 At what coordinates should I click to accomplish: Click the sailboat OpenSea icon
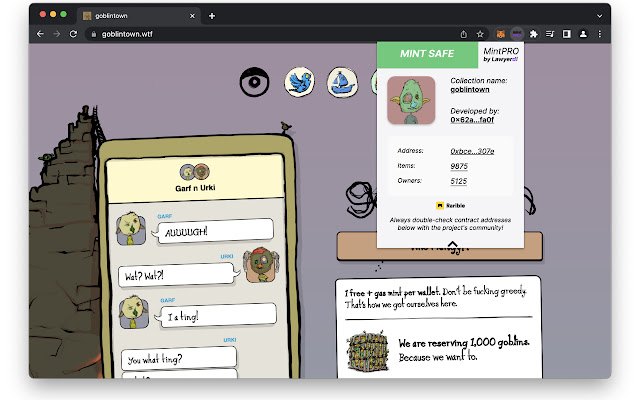(342, 82)
